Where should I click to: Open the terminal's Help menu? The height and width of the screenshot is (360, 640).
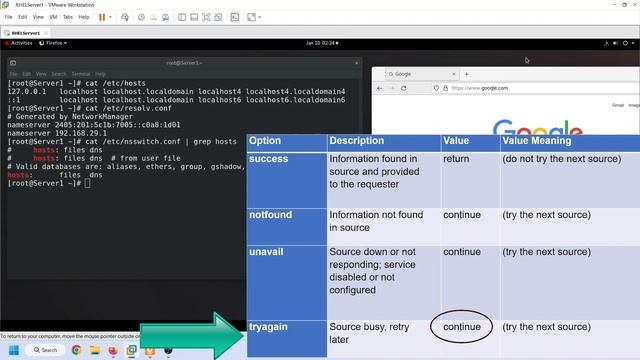coord(100,74)
